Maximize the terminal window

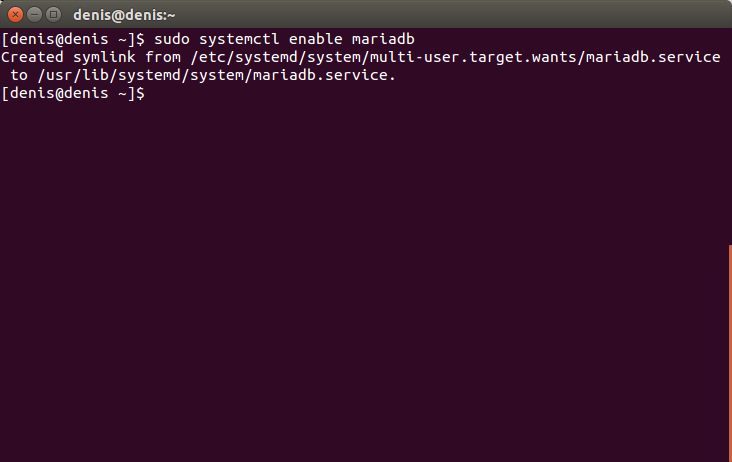pos(54,15)
